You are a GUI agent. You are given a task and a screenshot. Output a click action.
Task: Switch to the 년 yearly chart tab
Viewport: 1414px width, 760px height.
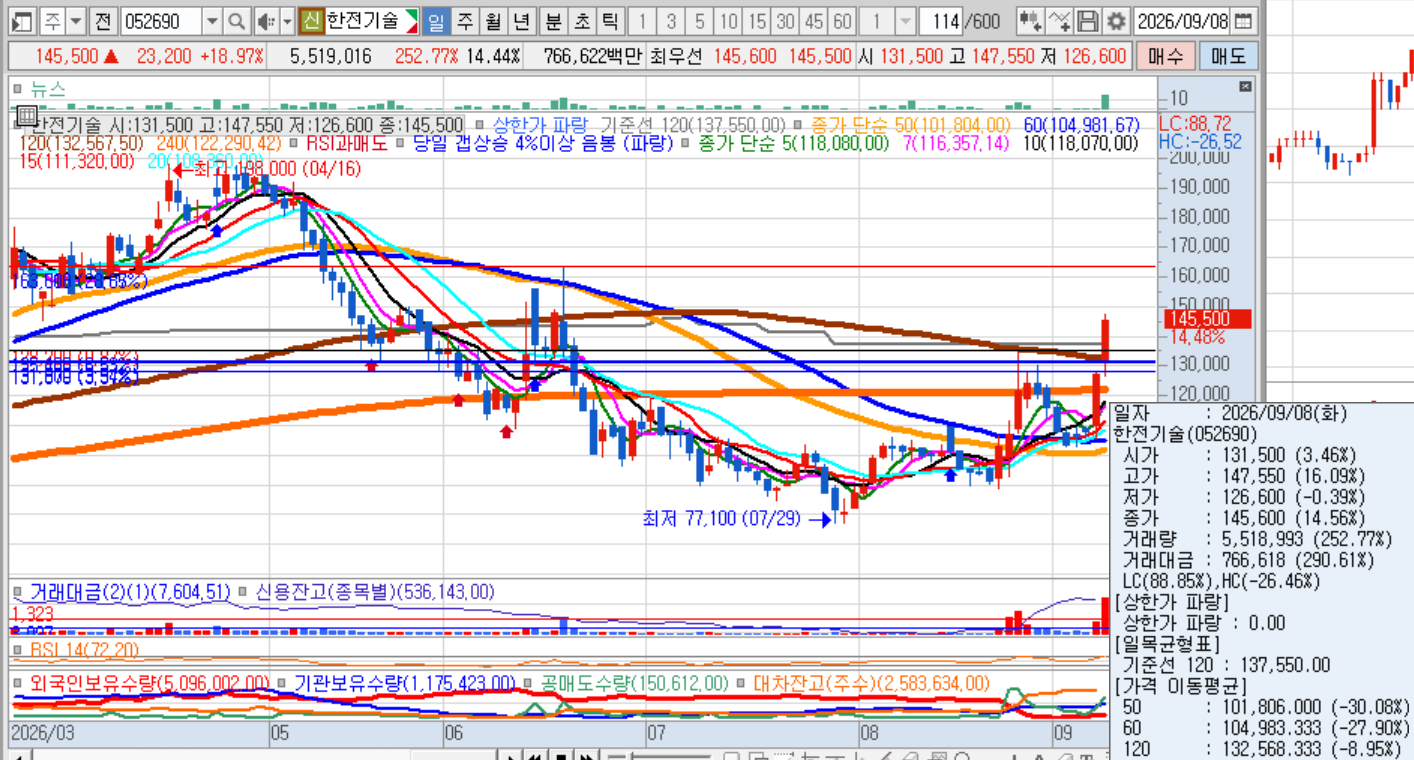[x=521, y=20]
